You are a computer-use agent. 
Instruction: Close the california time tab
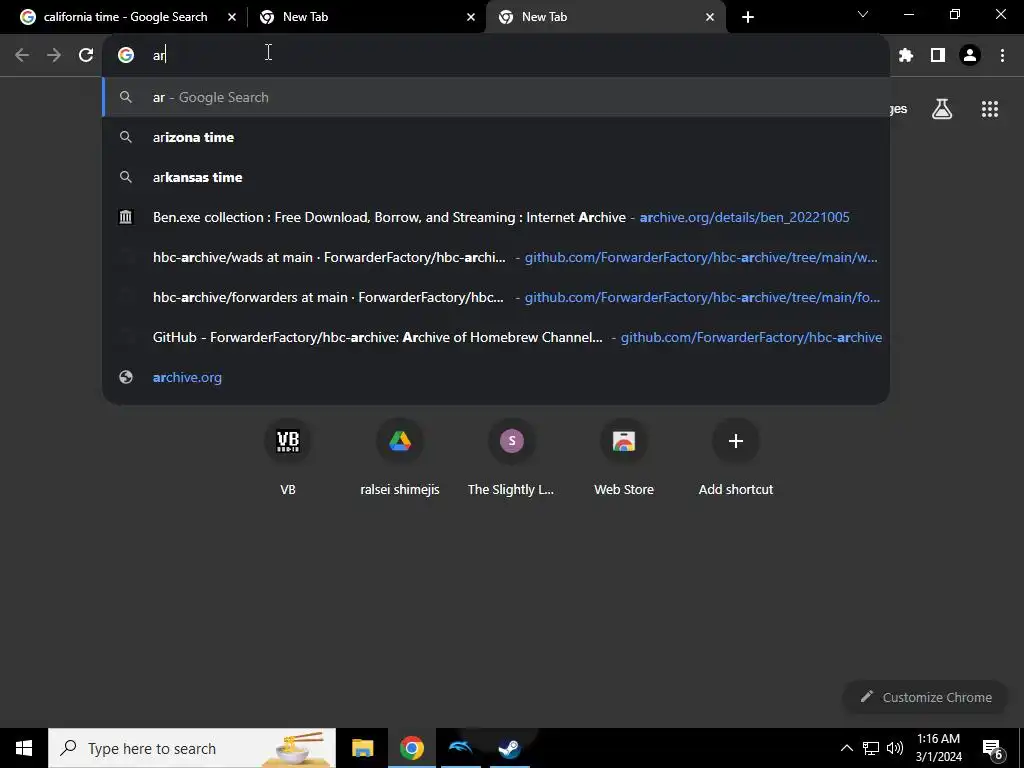pyautogui.click(x=232, y=17)
